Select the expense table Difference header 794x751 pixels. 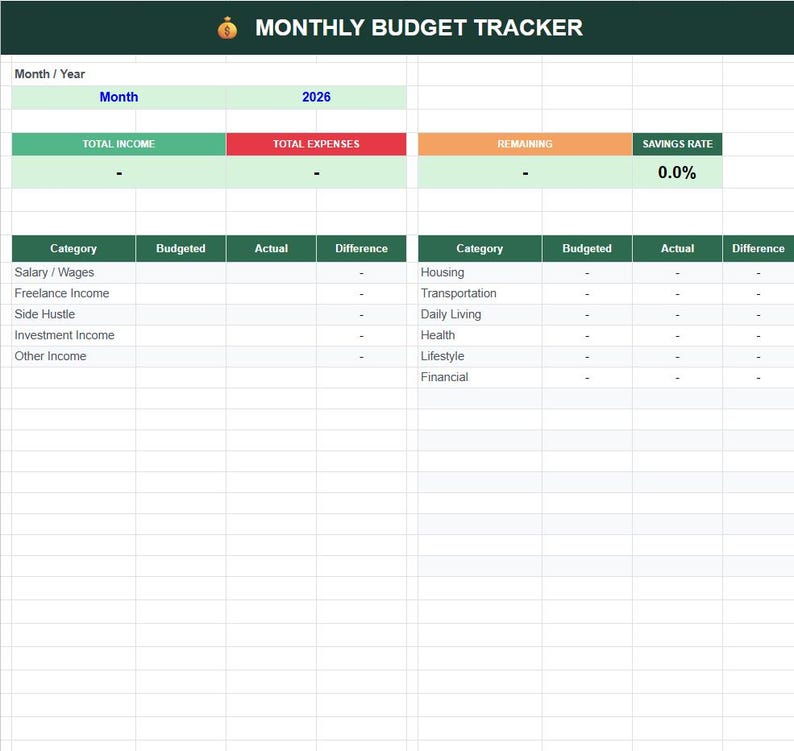(x=758, y=249)
